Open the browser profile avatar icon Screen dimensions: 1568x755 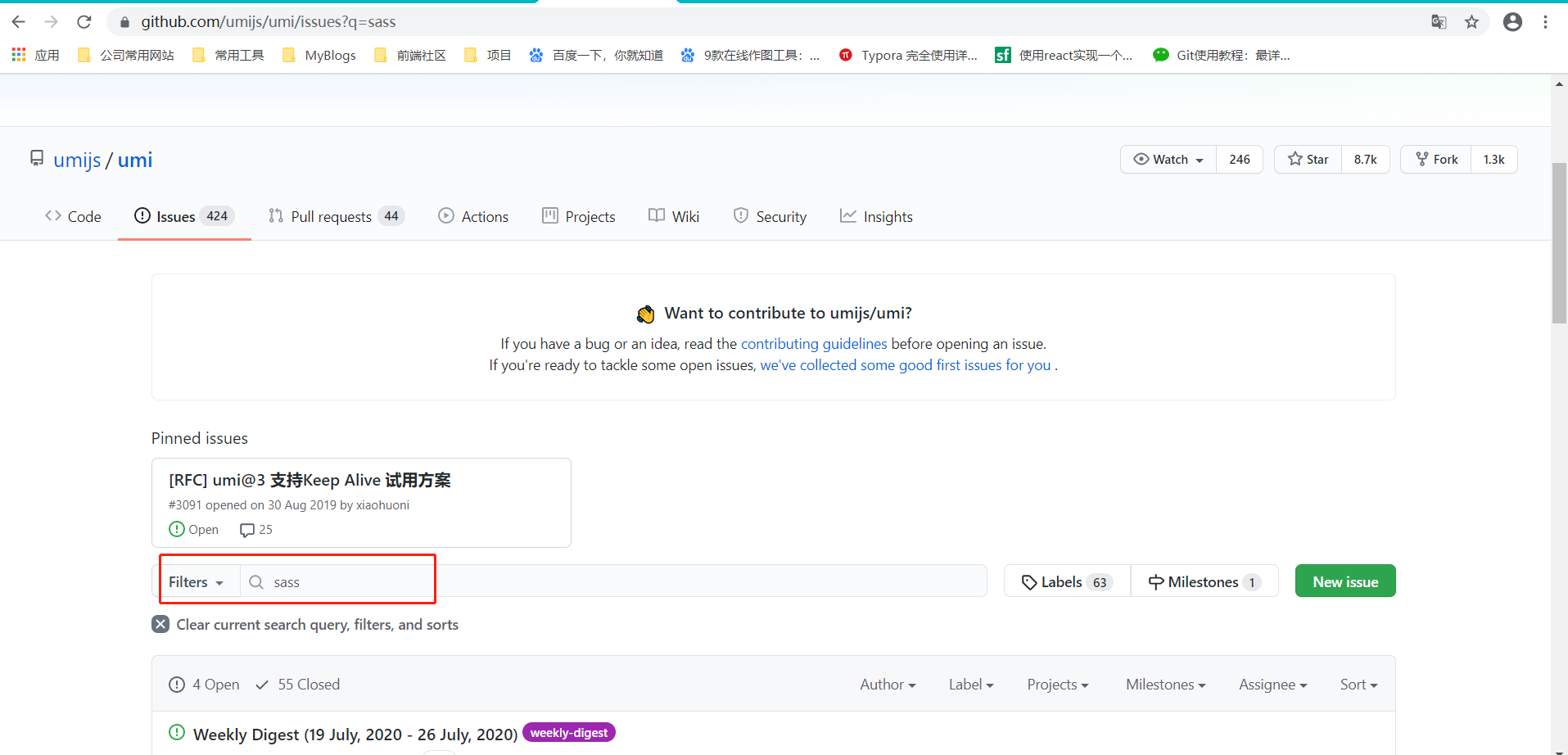pyautogui.click(x=1512, y=22)
